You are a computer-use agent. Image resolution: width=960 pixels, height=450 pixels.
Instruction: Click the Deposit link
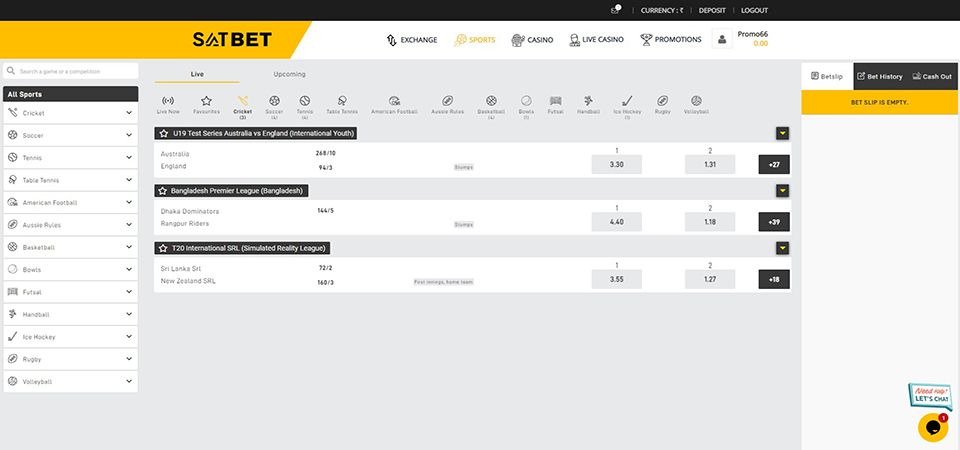click(x=712, y=10)
